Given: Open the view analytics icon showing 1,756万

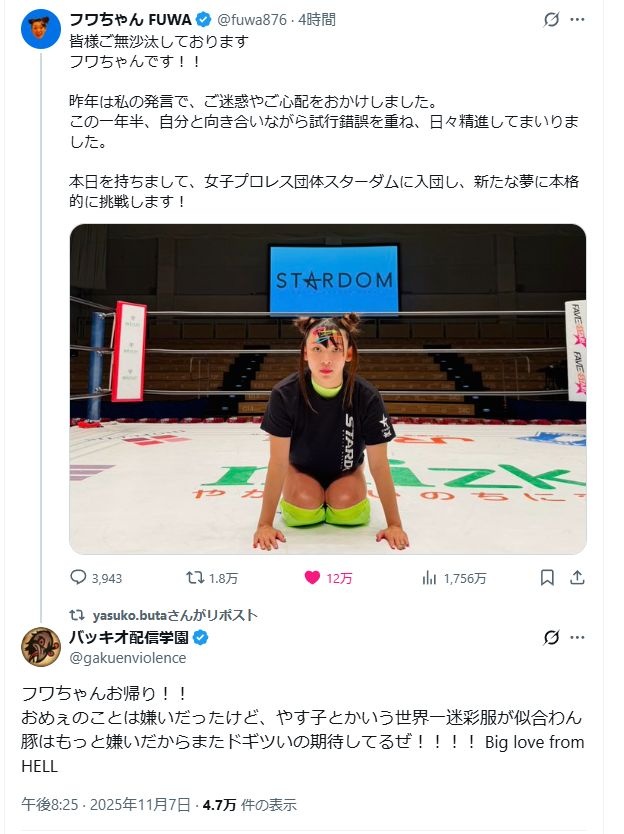Looking at the screenshot, I should pyautogui.click(x=430, y=577).
